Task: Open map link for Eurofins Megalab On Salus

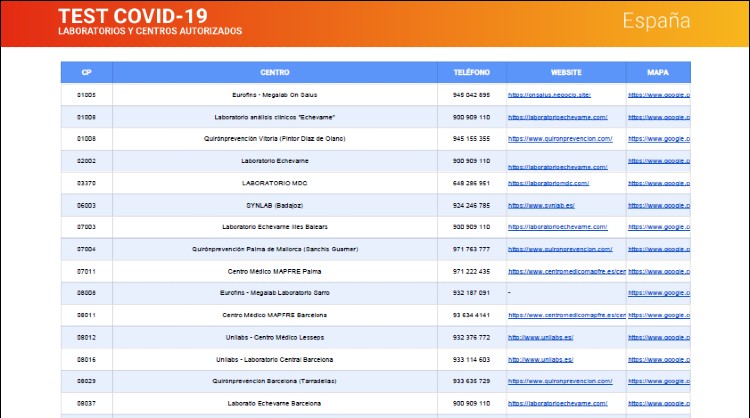Action: coord(659,95)
